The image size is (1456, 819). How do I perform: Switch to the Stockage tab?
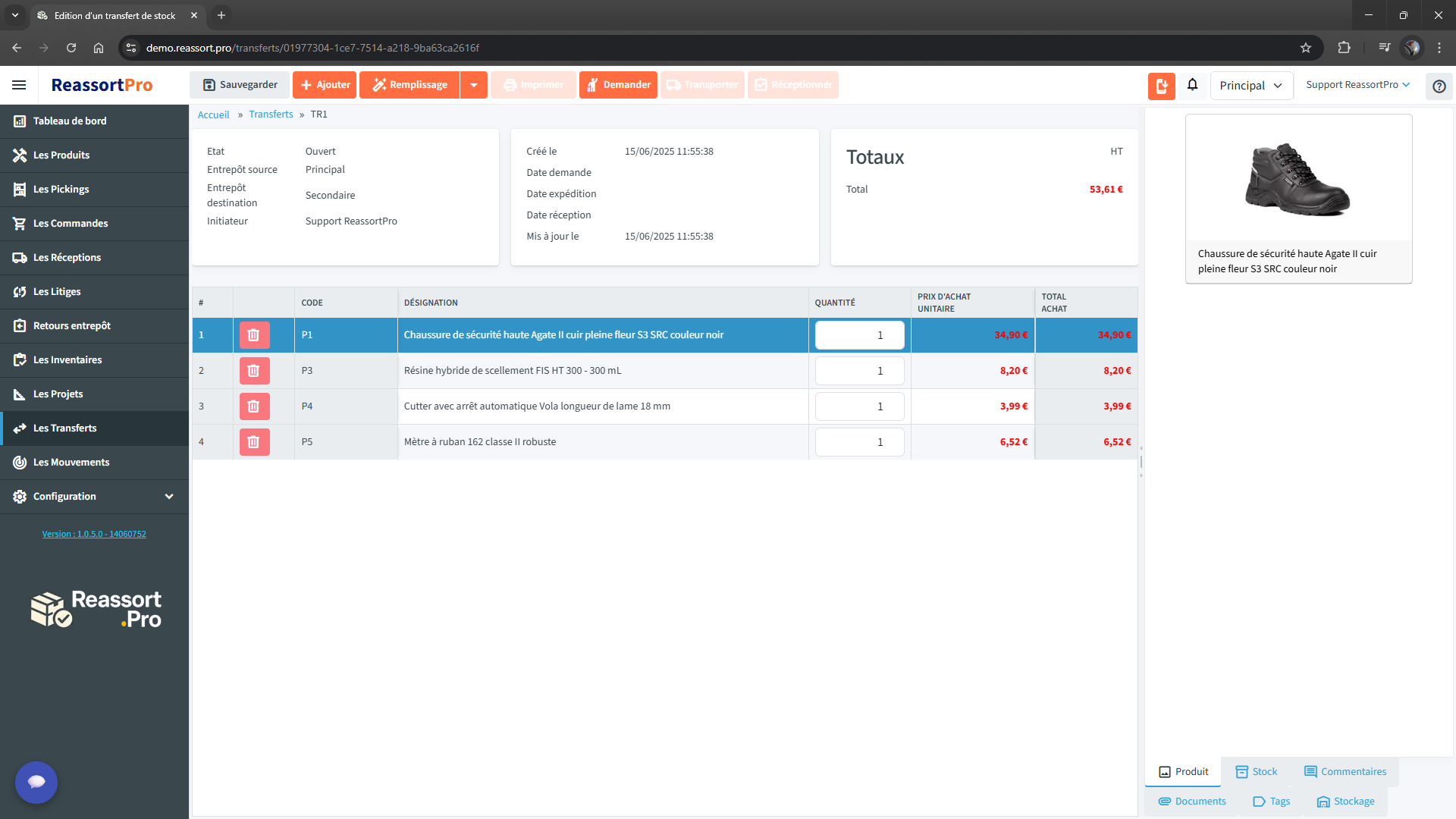[1346, 802]
